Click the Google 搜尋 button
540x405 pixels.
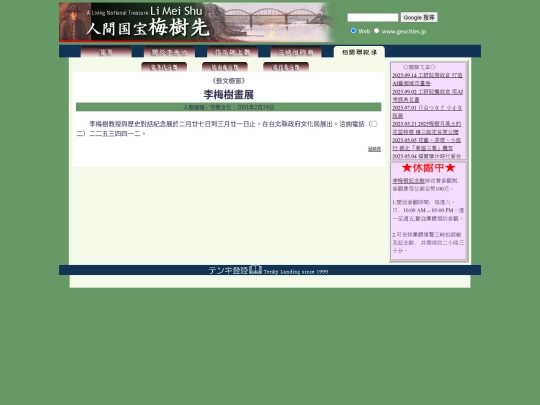point(419,17)
